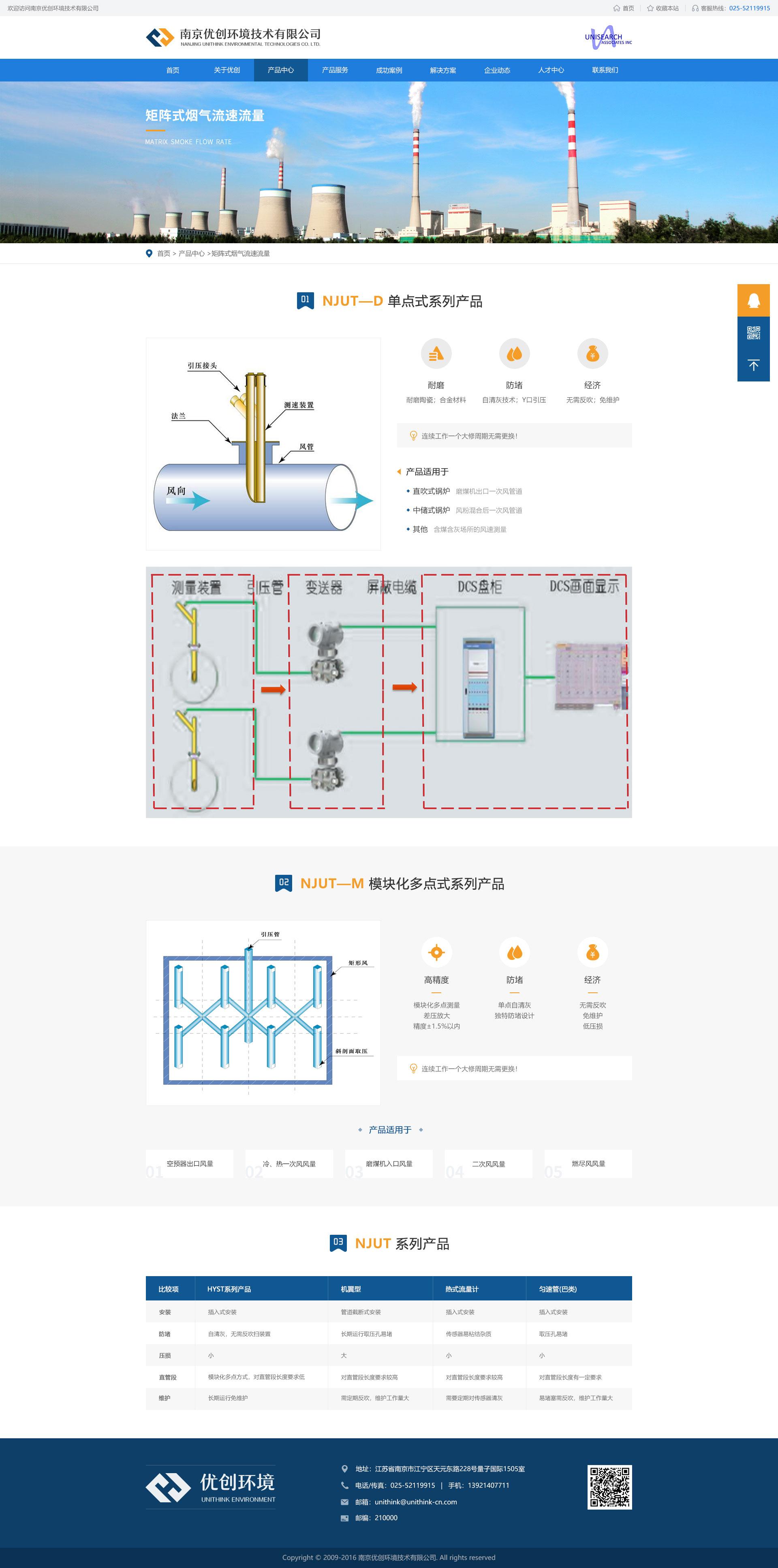Click the 矩阵式烟气流速流量 banner title
778x1568 pixels.
pyautogui.click(x=204, y=116)
